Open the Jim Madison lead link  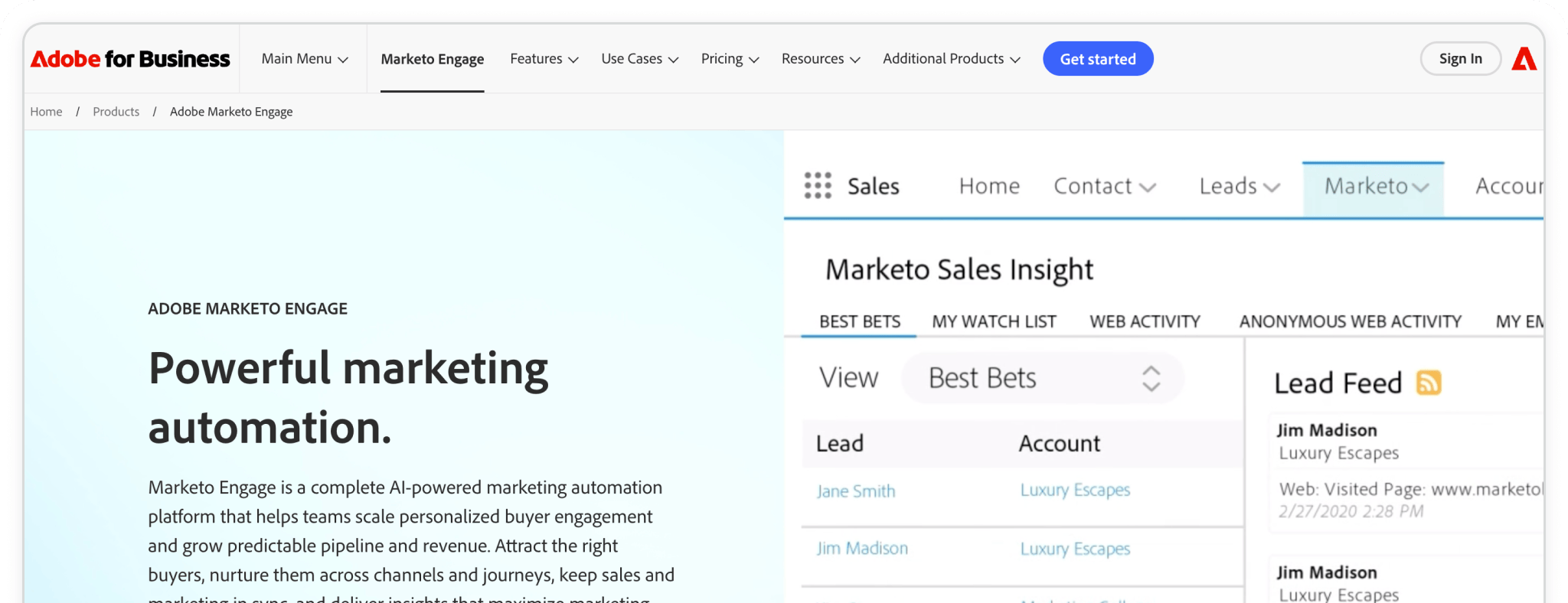click(x=862, y=548)
